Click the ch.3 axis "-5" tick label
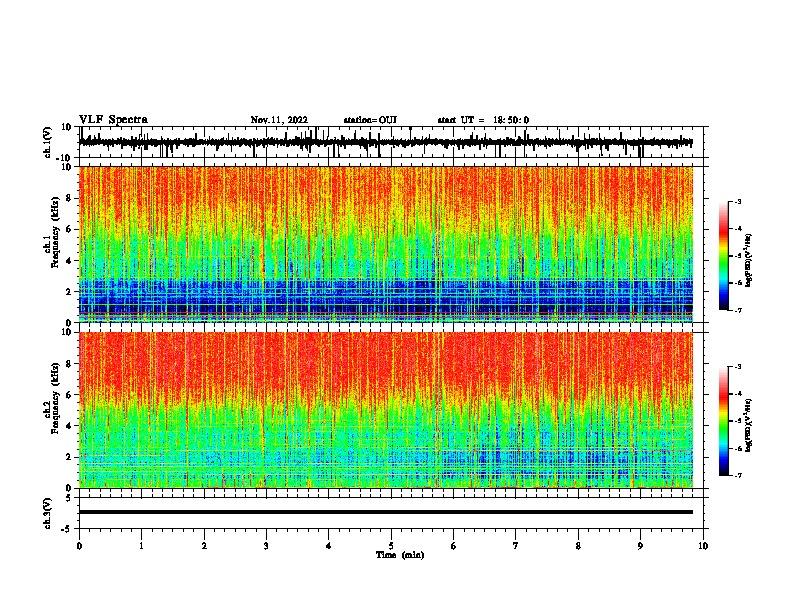Screen dimensions: 792x612 tap(67, 529)
